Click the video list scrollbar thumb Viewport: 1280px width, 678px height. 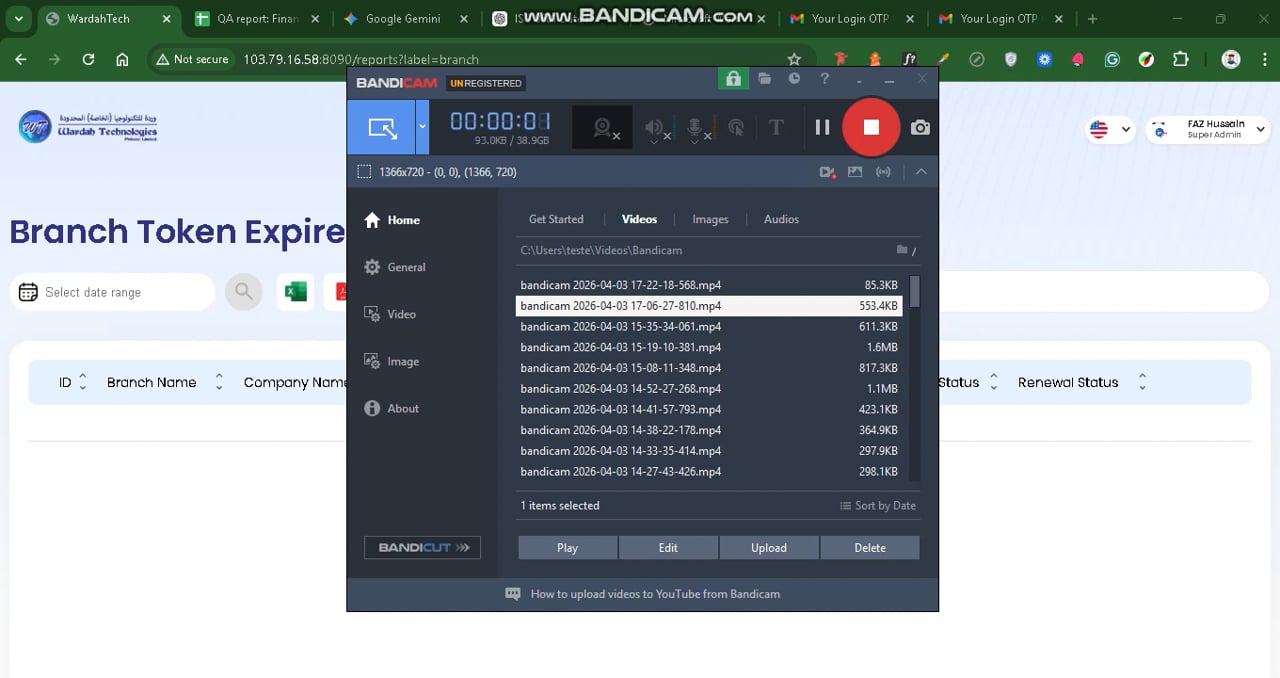click(x=914, y=291)
